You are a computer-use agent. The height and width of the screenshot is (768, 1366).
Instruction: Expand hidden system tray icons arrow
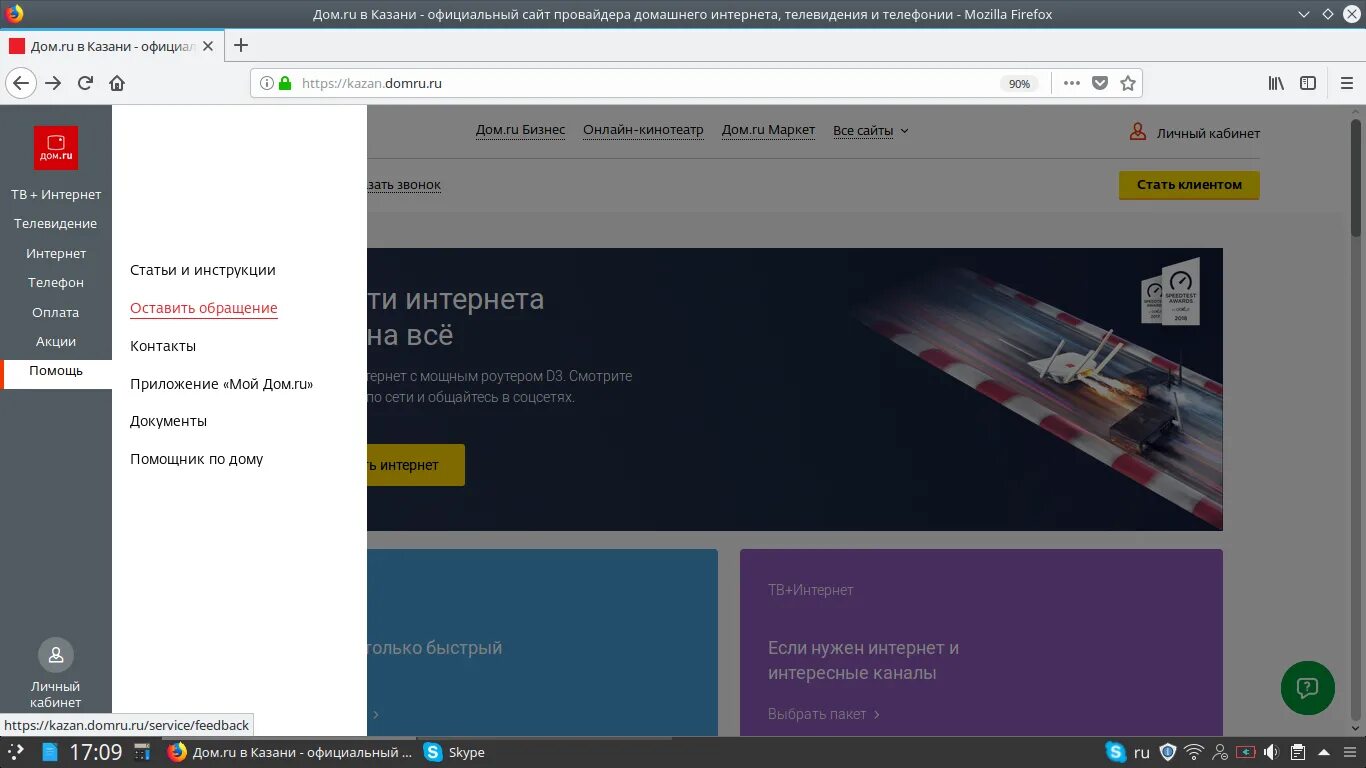click(x=1324, y=752)
